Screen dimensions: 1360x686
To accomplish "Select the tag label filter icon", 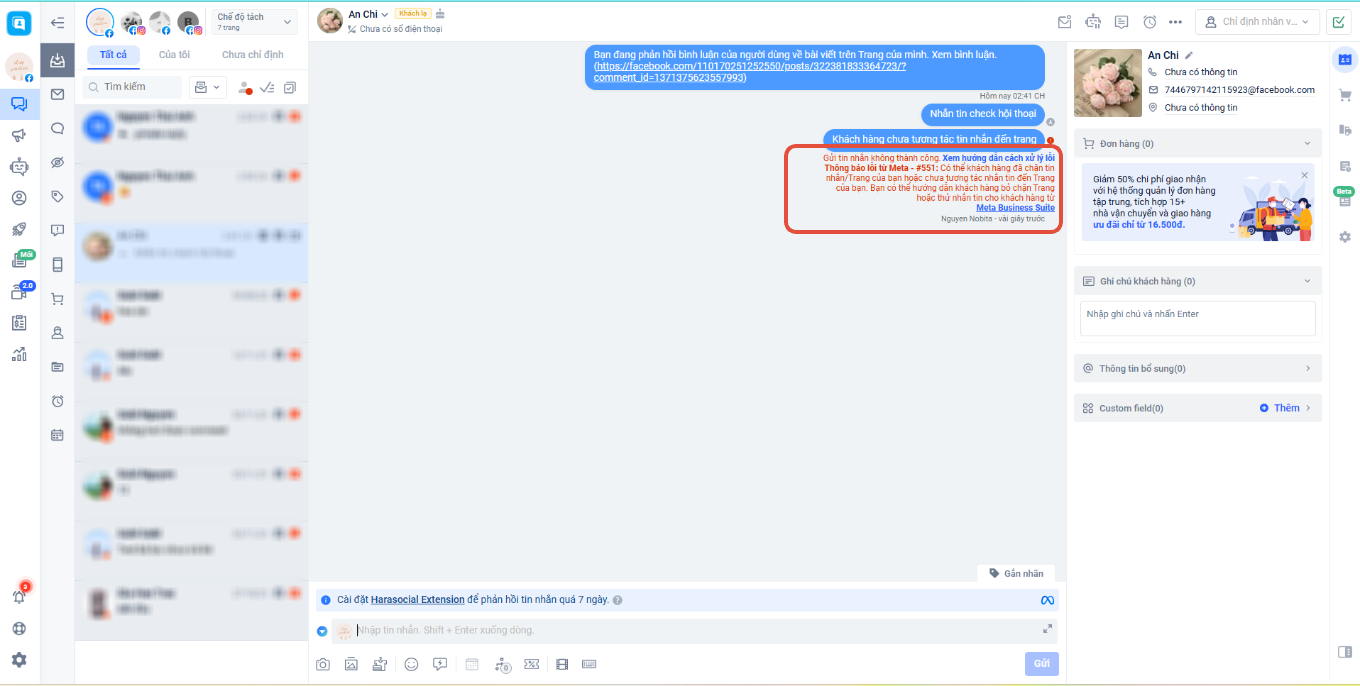I will pos(58,196).
